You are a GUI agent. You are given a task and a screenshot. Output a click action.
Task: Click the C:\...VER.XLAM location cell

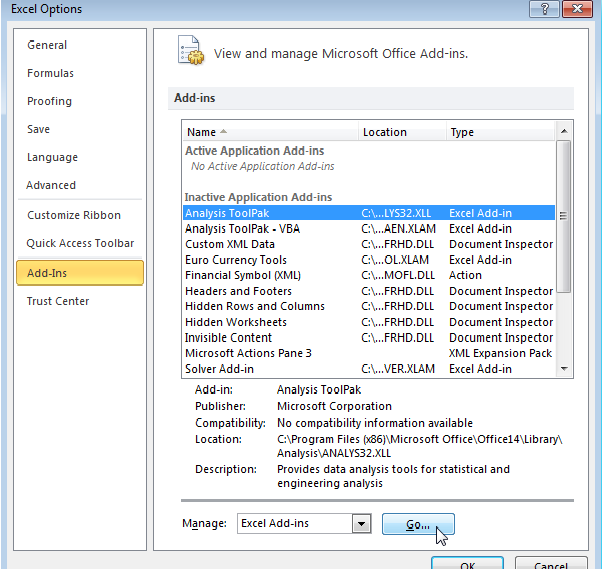(398, 369)
